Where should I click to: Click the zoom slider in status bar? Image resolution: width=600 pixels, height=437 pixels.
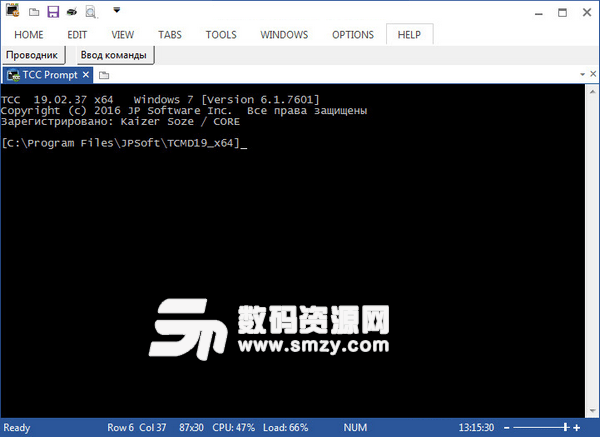[x=541, y=427]
